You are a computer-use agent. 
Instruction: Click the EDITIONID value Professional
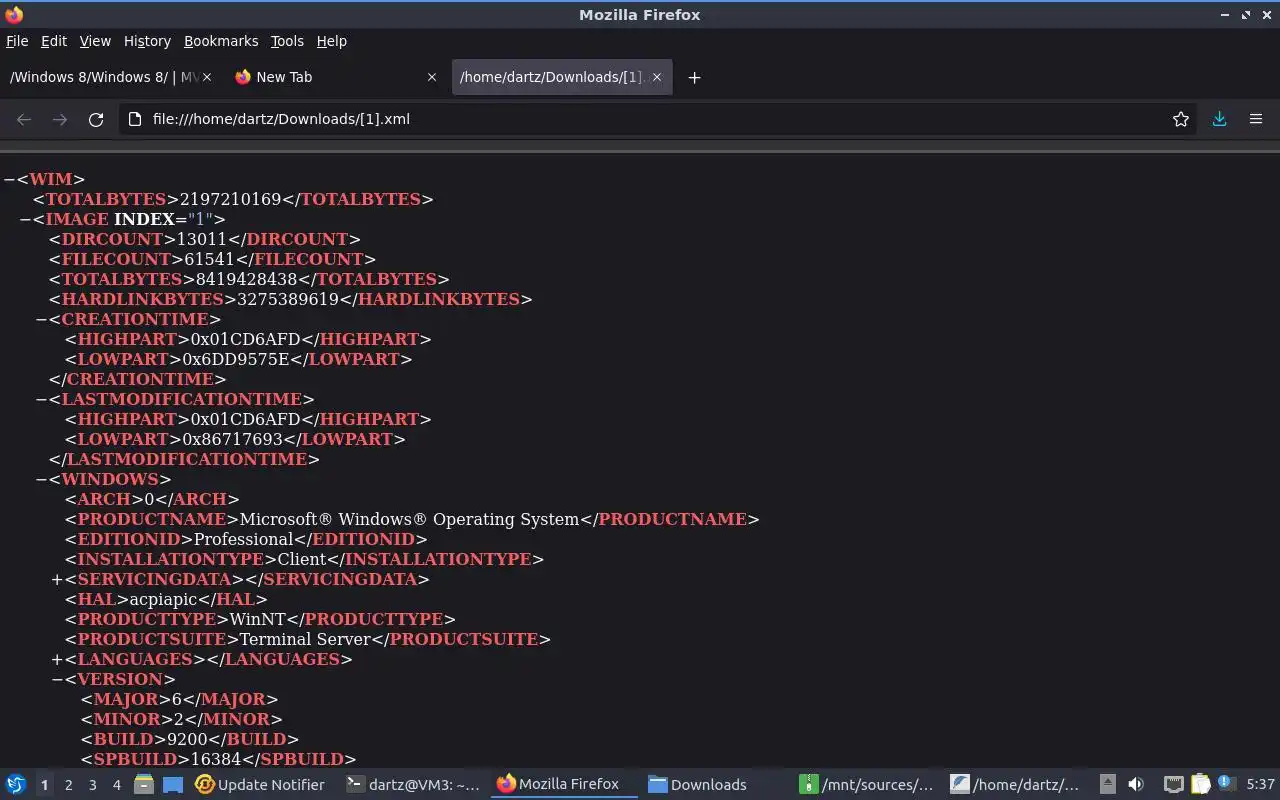[x=243, y=539]
